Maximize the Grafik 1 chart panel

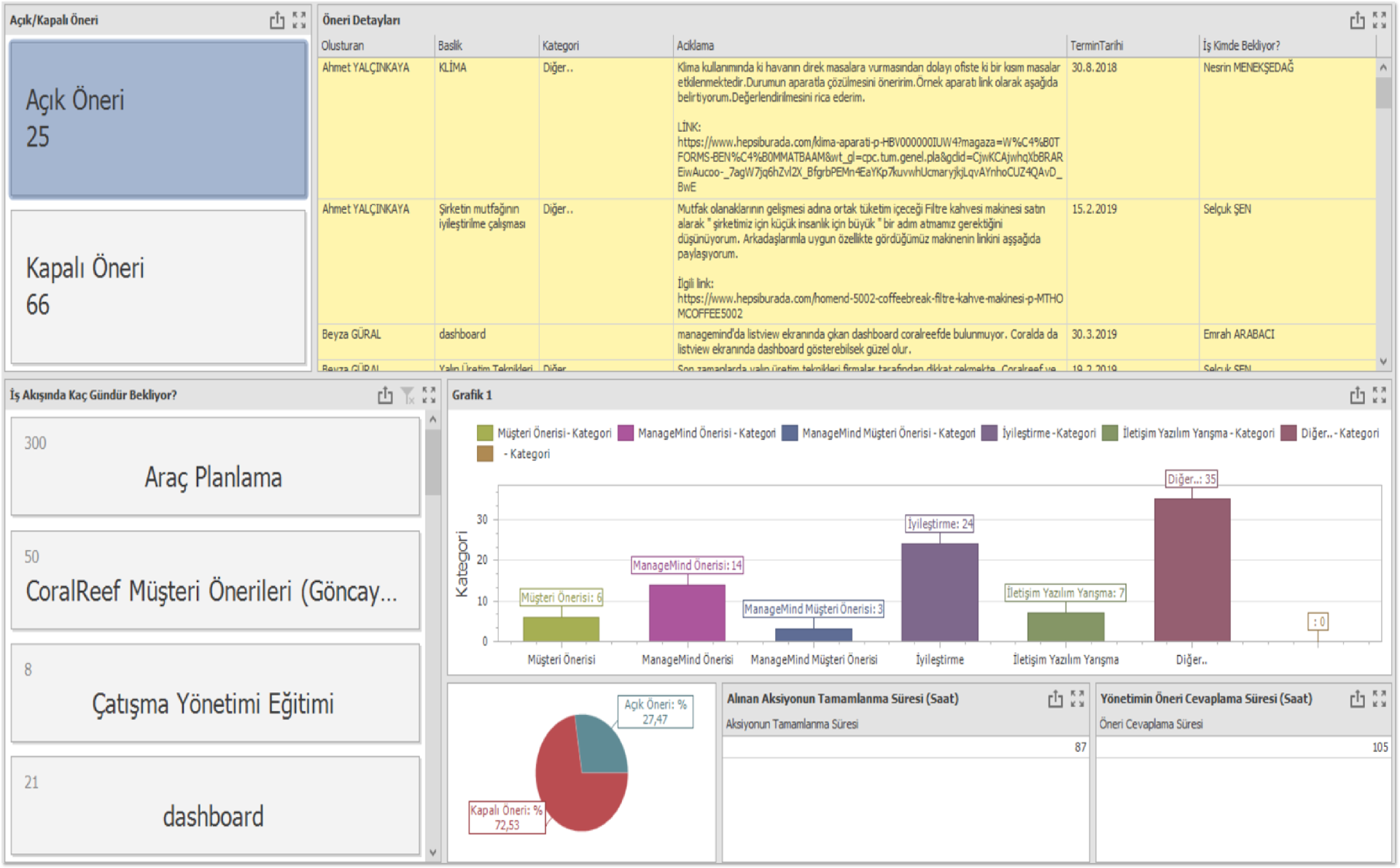pos(1380,395)
